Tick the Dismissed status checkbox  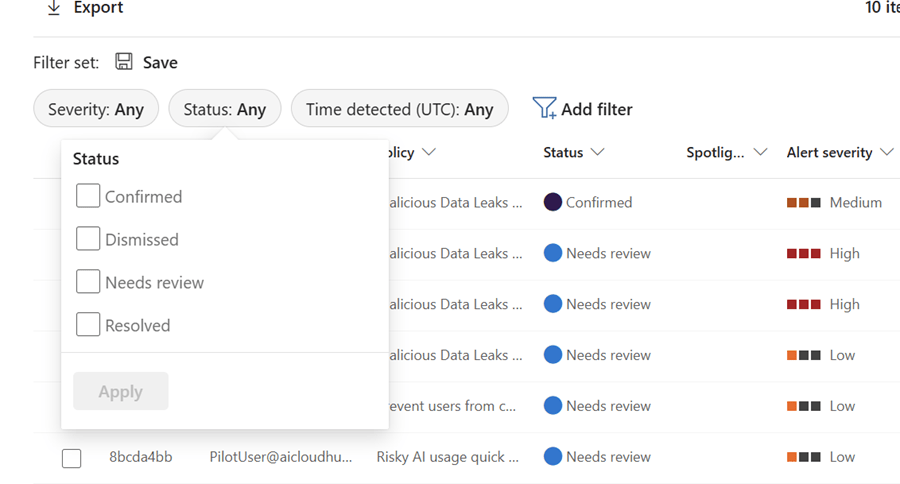[x=88, y=239]
